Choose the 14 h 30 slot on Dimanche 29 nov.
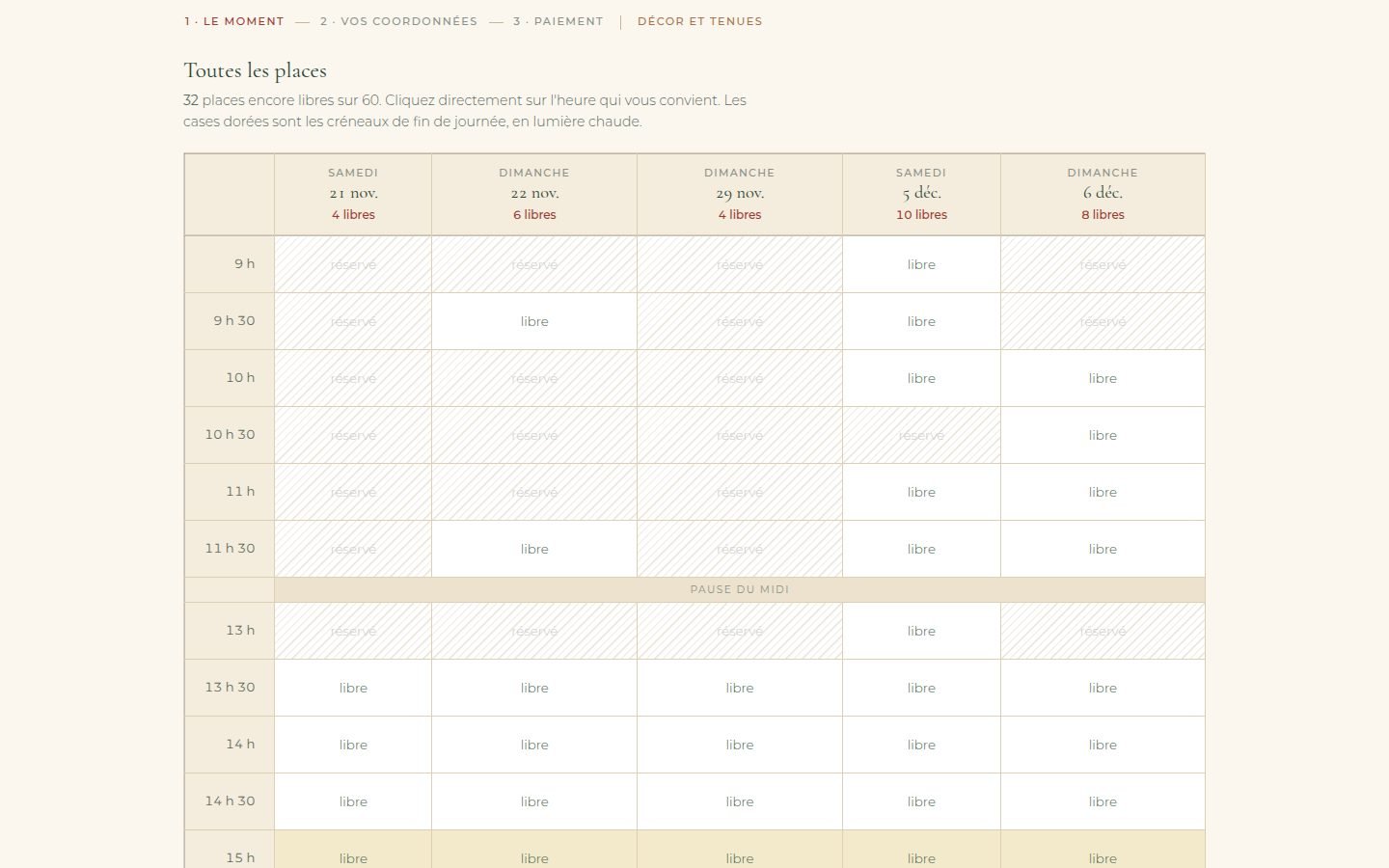 pos(740,801)
